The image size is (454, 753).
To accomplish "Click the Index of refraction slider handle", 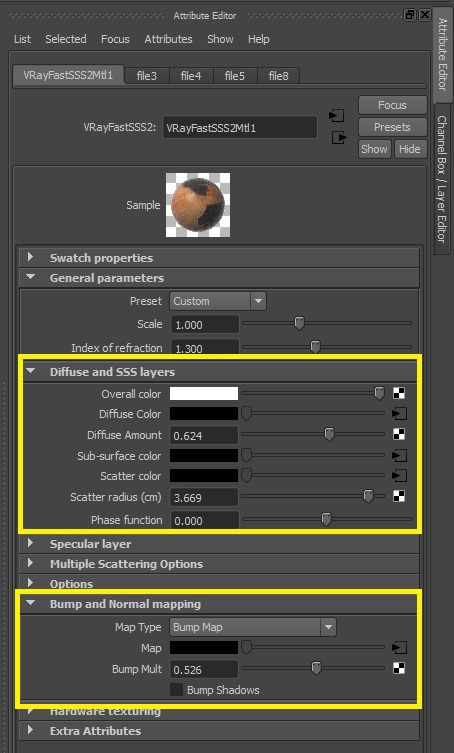I will pos(315,346).
